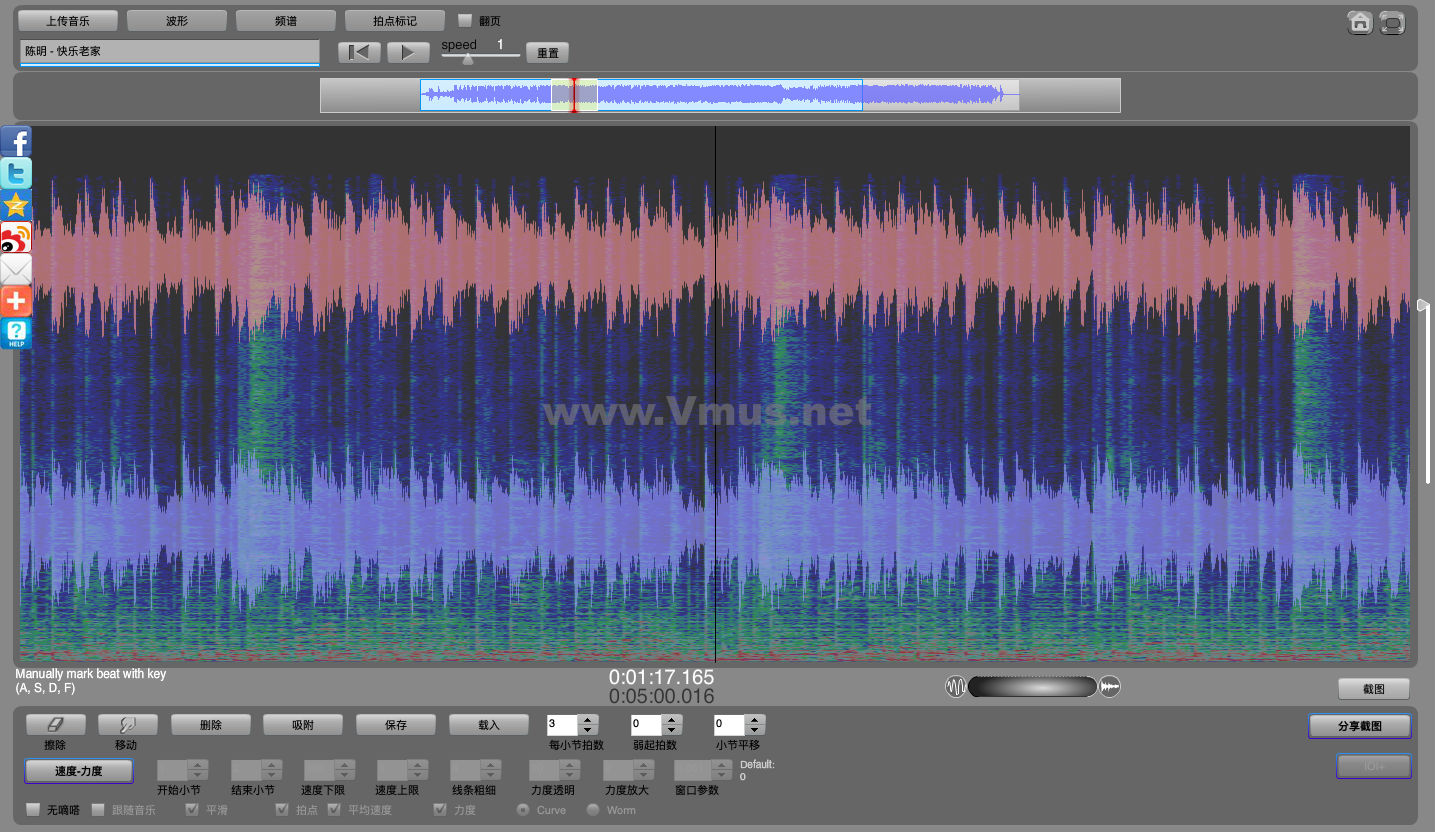Click the 载入 load button
Image resolution: width=1435 pixels, height=832 pixels.
click(x=489, y=725)
